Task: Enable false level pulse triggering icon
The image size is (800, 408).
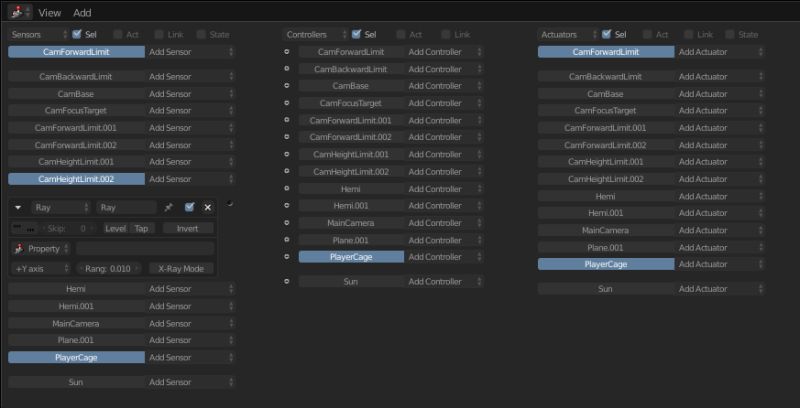Action: pos(31,228)
